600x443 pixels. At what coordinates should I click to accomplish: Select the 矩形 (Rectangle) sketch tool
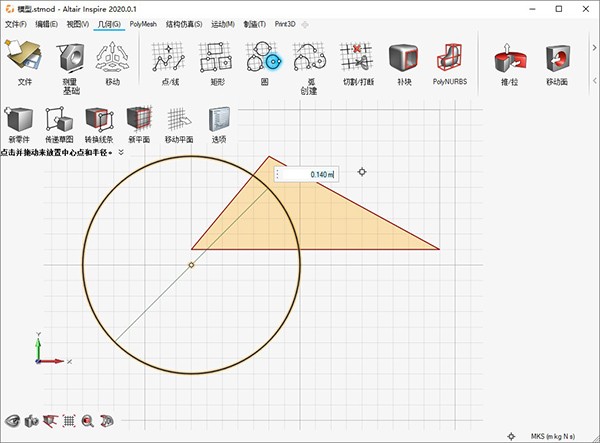coord(216,60)
